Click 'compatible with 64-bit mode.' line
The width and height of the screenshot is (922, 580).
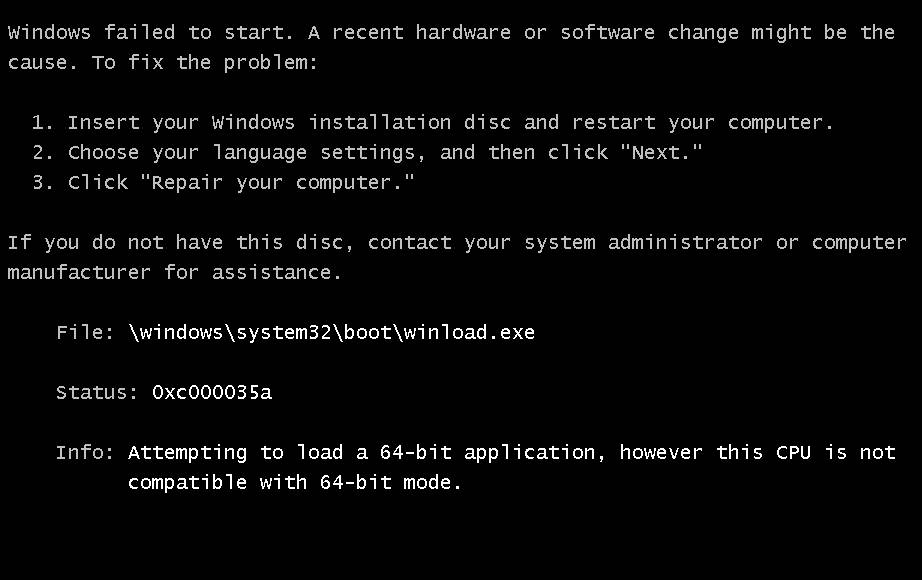295,483
